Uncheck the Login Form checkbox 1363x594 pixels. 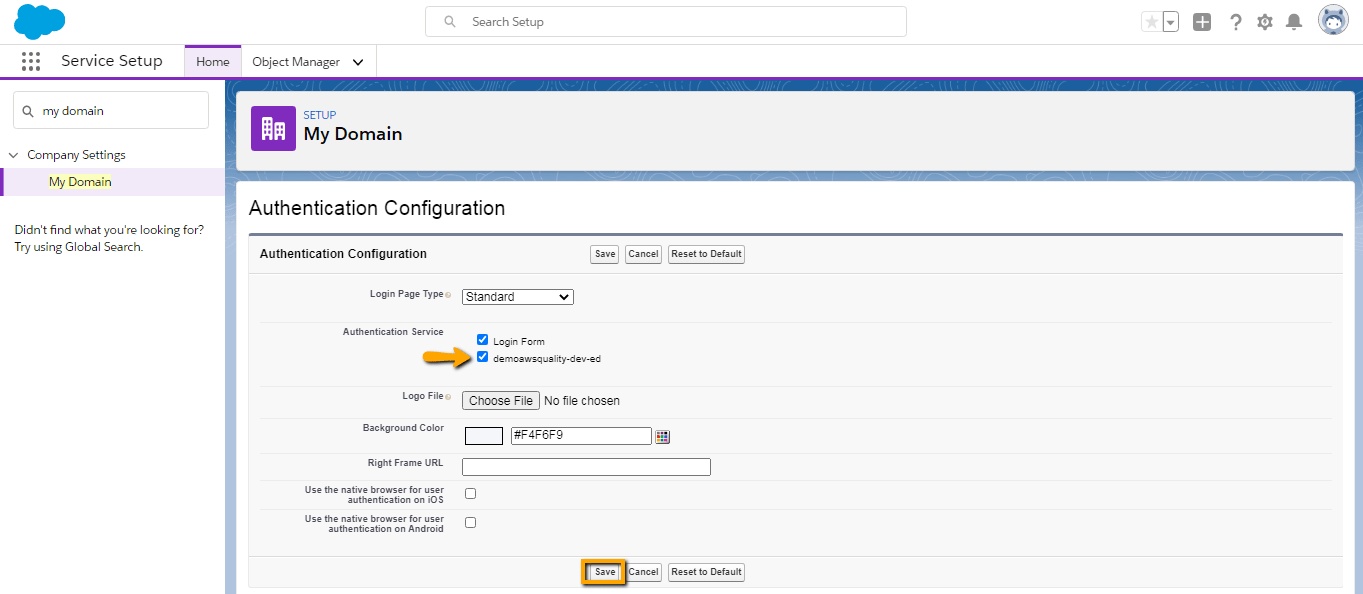click(x=483, y=340)
